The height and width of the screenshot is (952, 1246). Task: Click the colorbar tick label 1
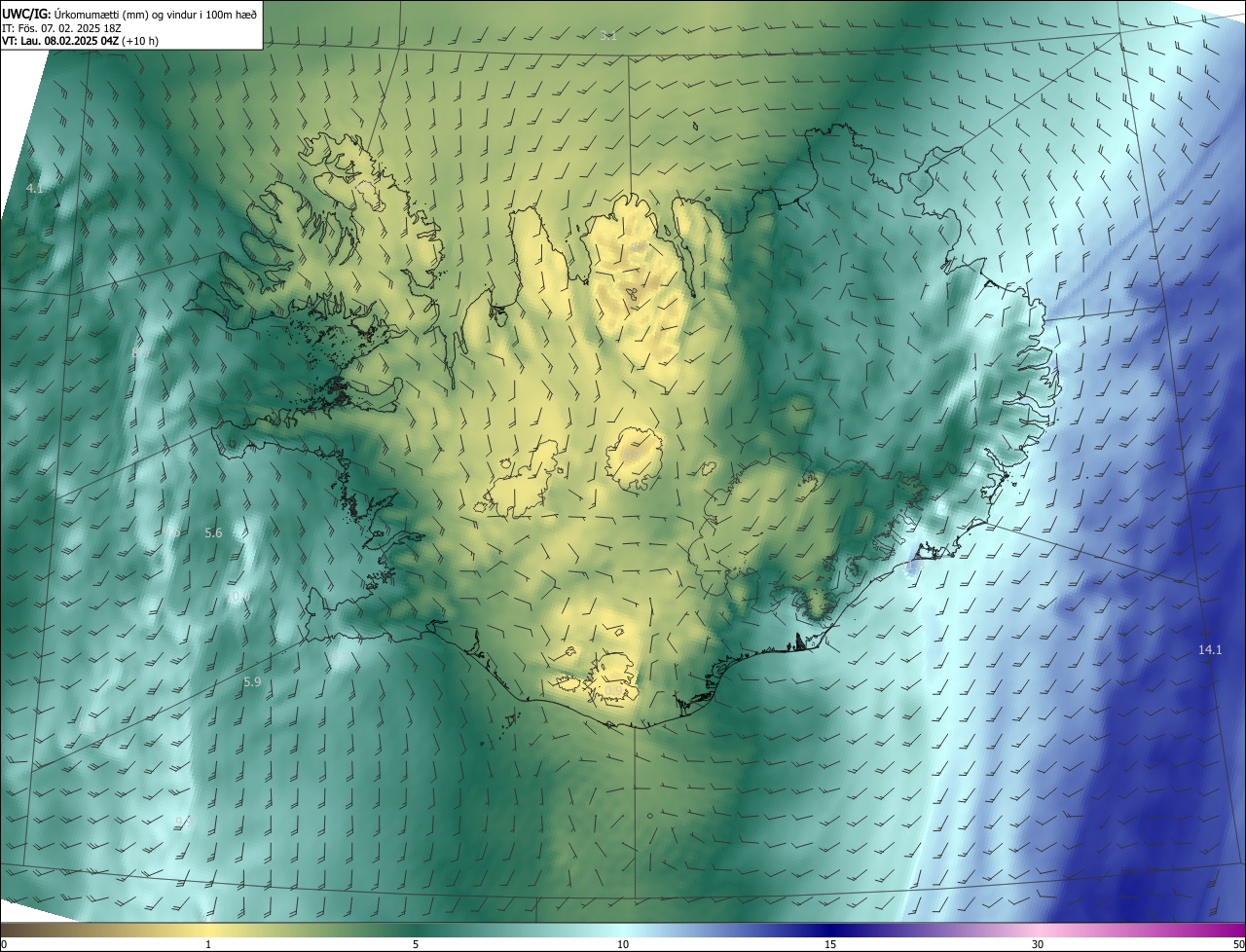pos(208,944)
